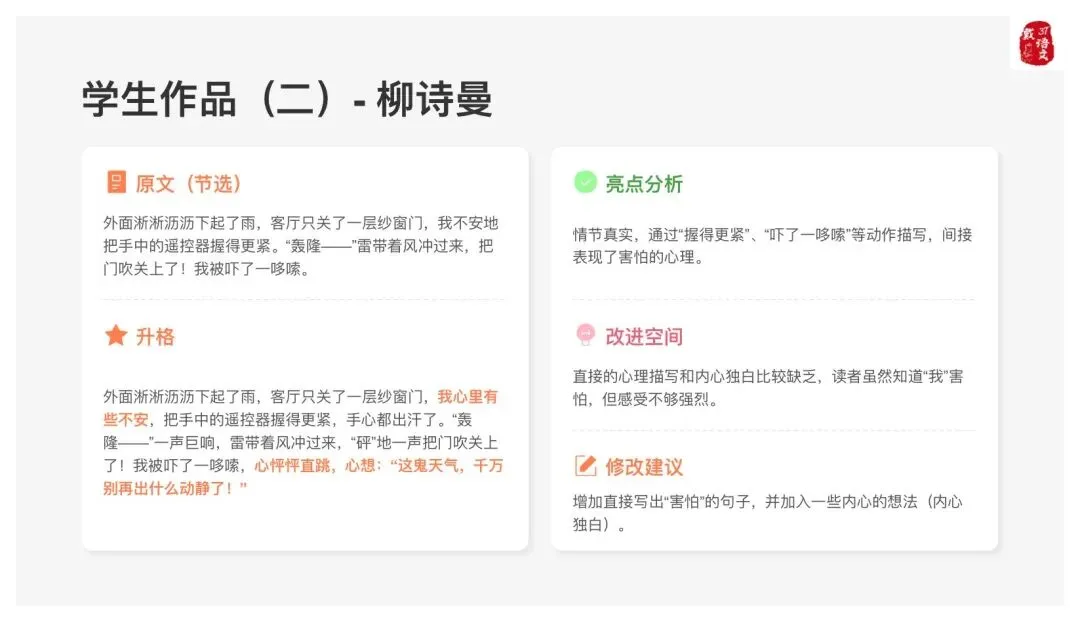Click the orange star icon beside 升格
Image resolution: width=1080 pixels, height=621 pixels.
[116, 336]
